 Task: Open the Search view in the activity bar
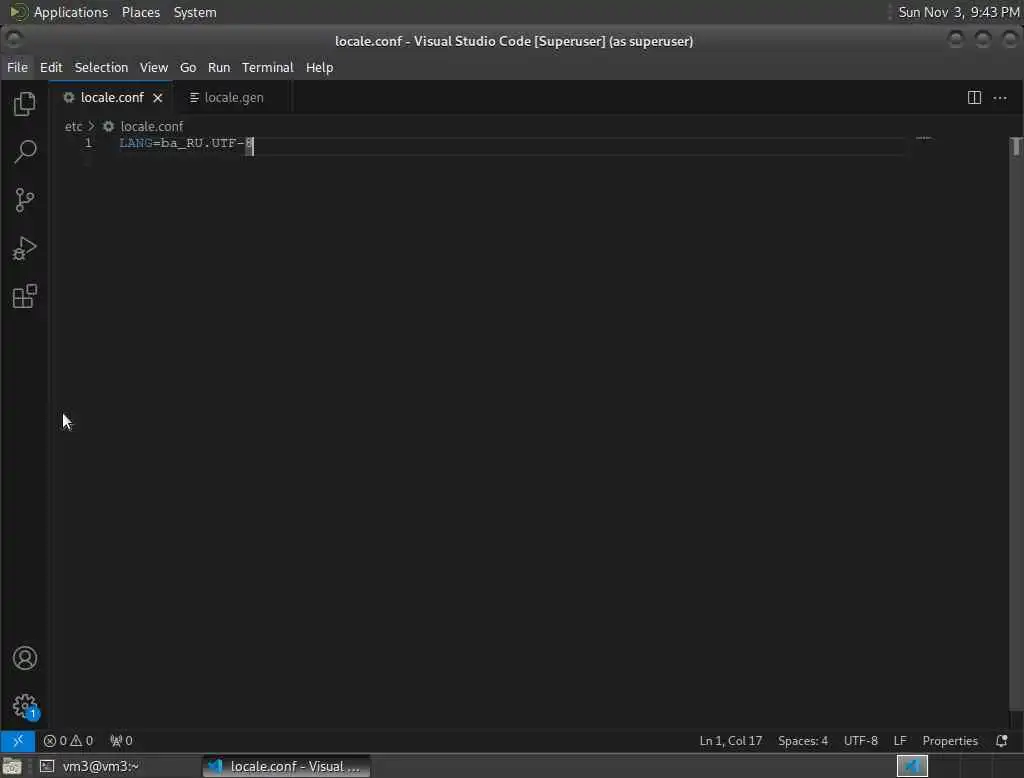[25, 152]
